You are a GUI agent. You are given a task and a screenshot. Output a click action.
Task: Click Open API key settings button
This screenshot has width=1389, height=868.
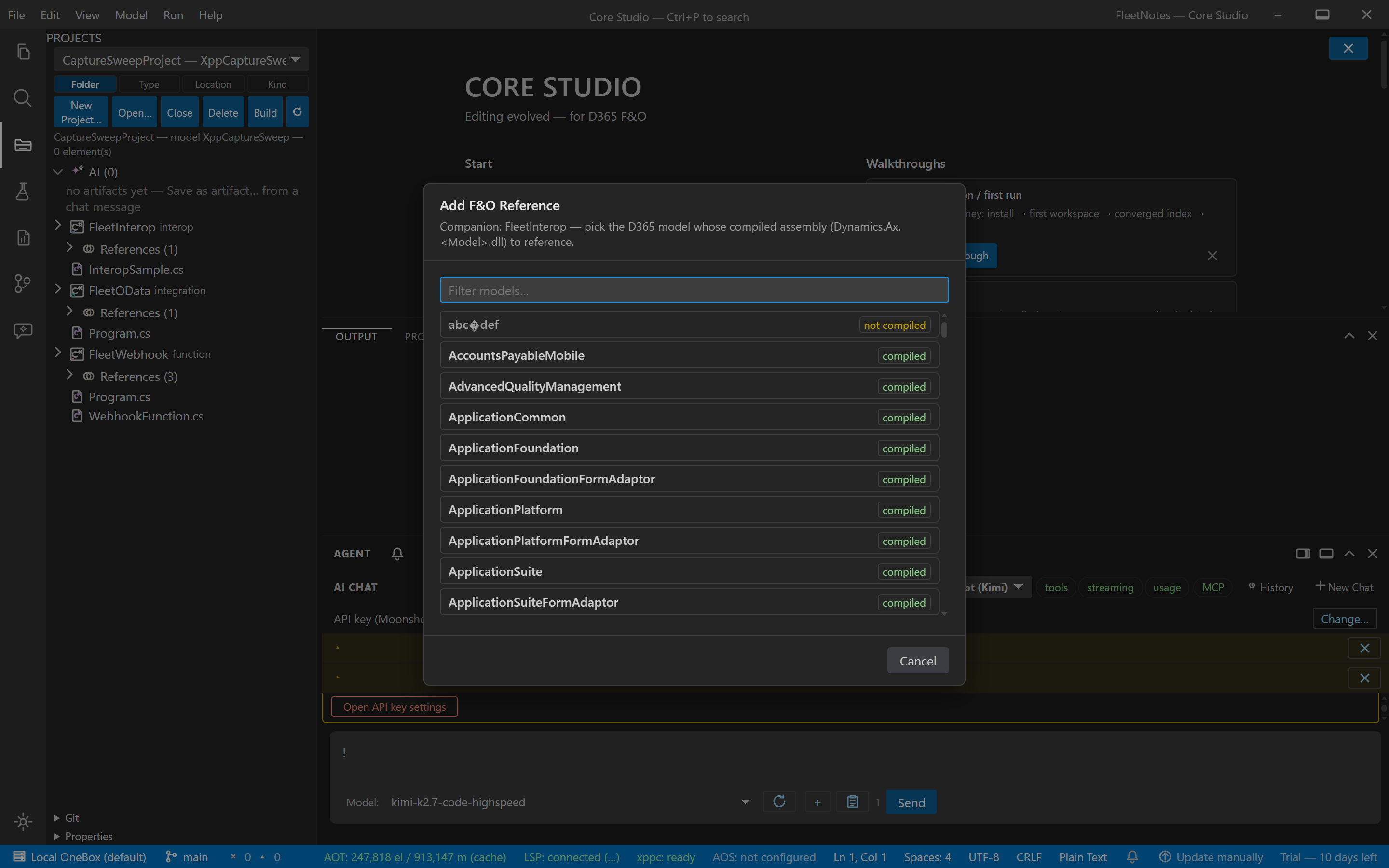coord(395,706)
